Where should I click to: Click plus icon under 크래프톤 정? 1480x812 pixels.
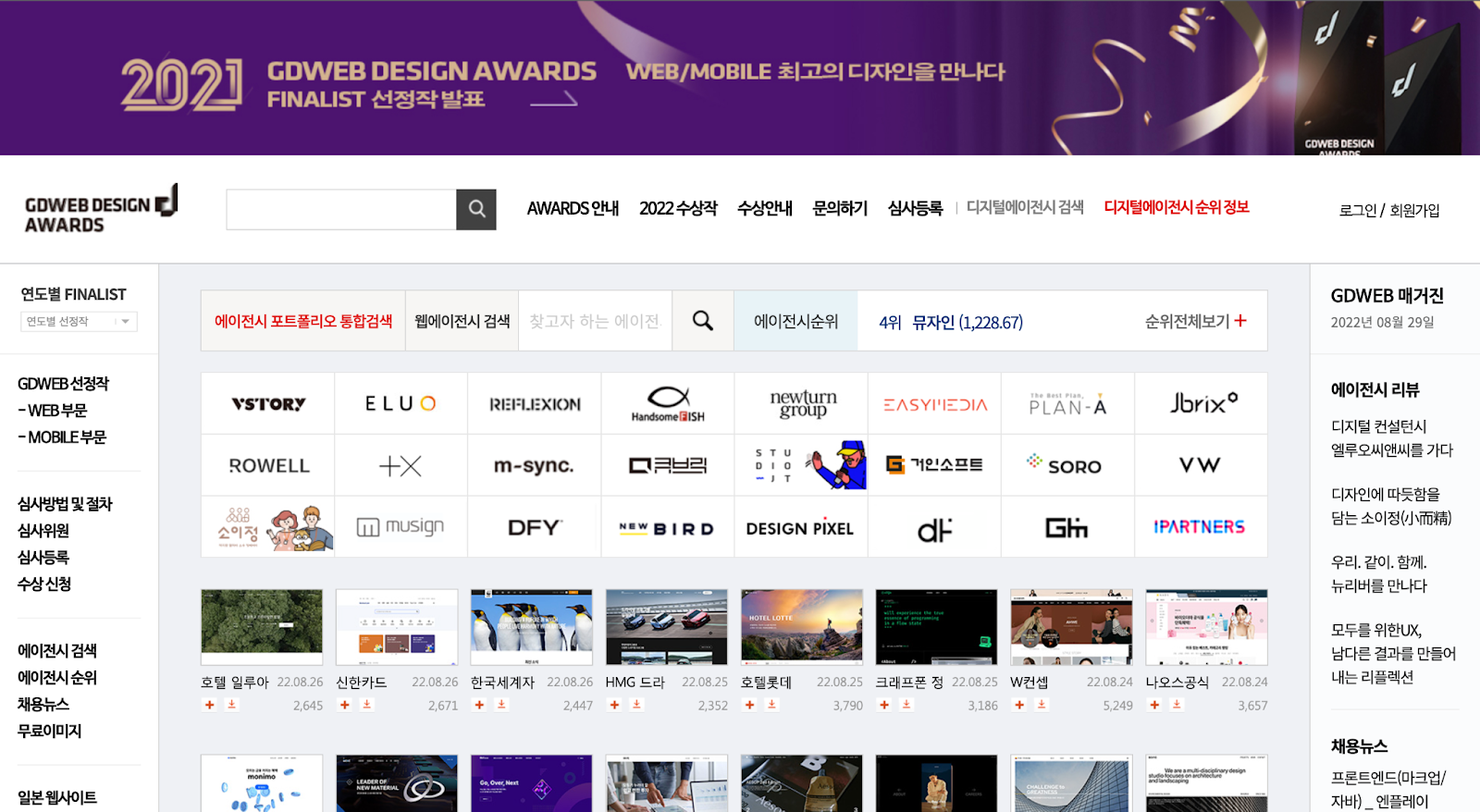885,705
